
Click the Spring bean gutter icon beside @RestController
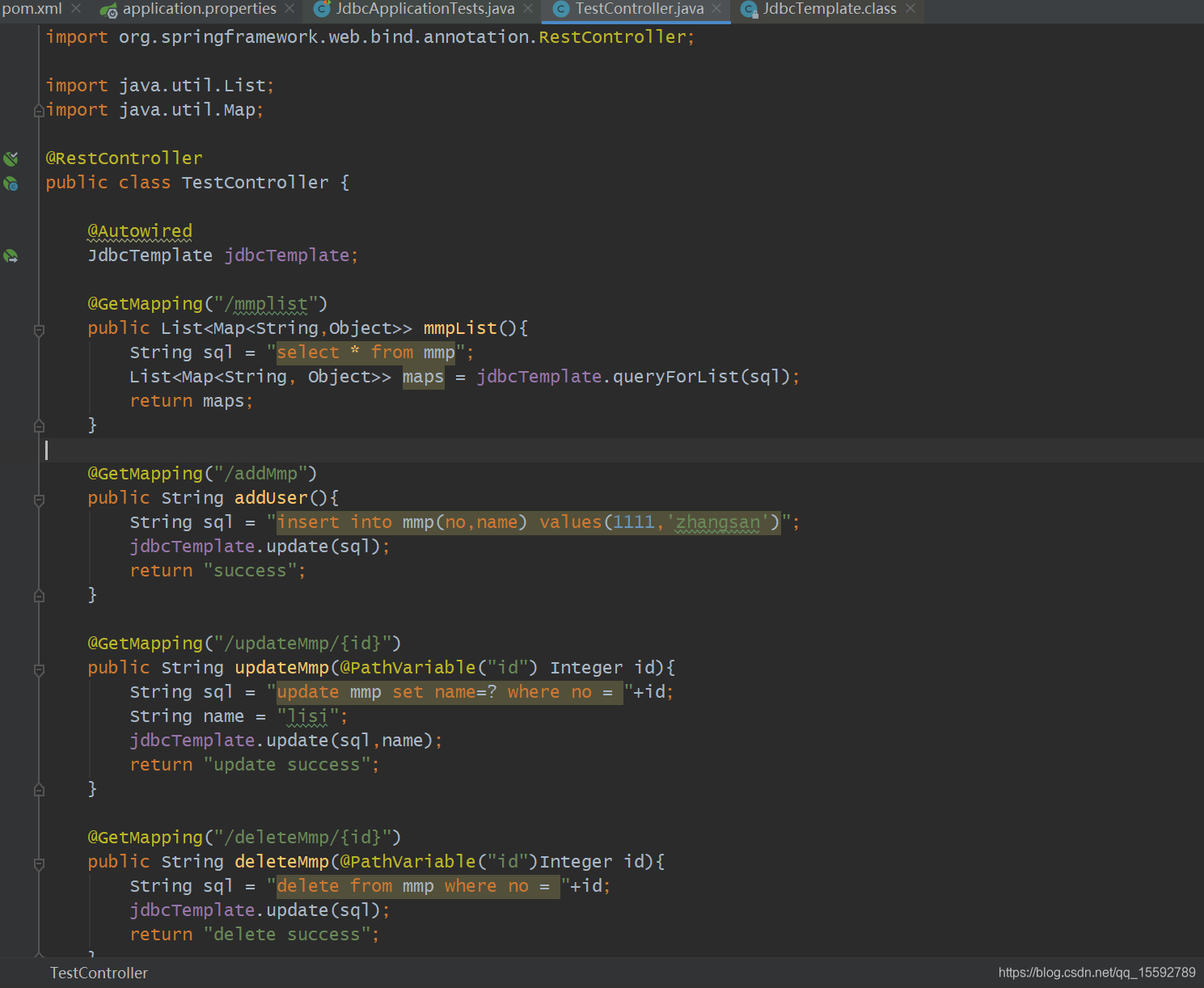click(x=11, y=158)
